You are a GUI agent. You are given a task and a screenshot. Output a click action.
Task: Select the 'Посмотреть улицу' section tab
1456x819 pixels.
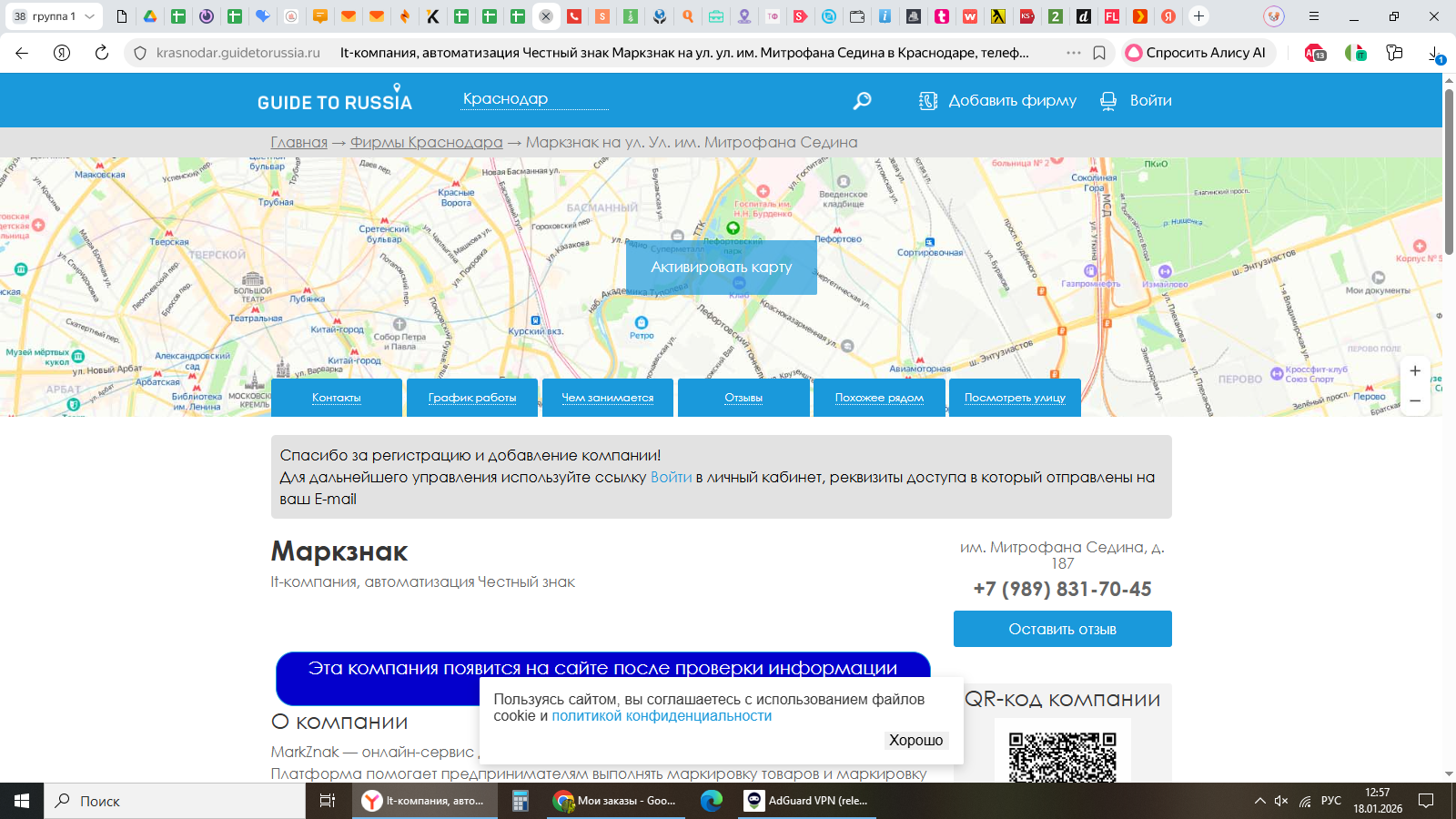pos(1015,398)
